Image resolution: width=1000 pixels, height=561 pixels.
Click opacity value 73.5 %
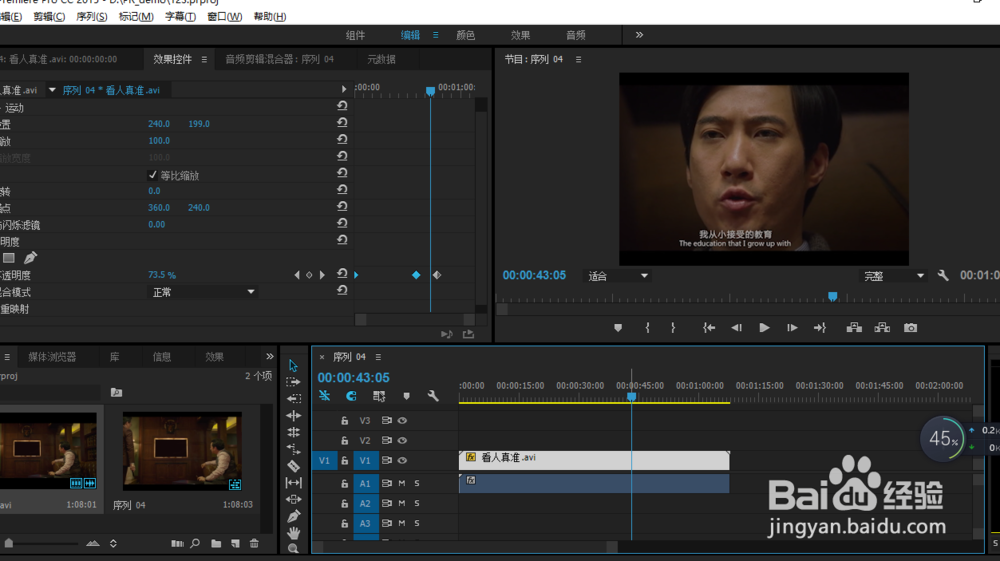[x=162, y=275]
